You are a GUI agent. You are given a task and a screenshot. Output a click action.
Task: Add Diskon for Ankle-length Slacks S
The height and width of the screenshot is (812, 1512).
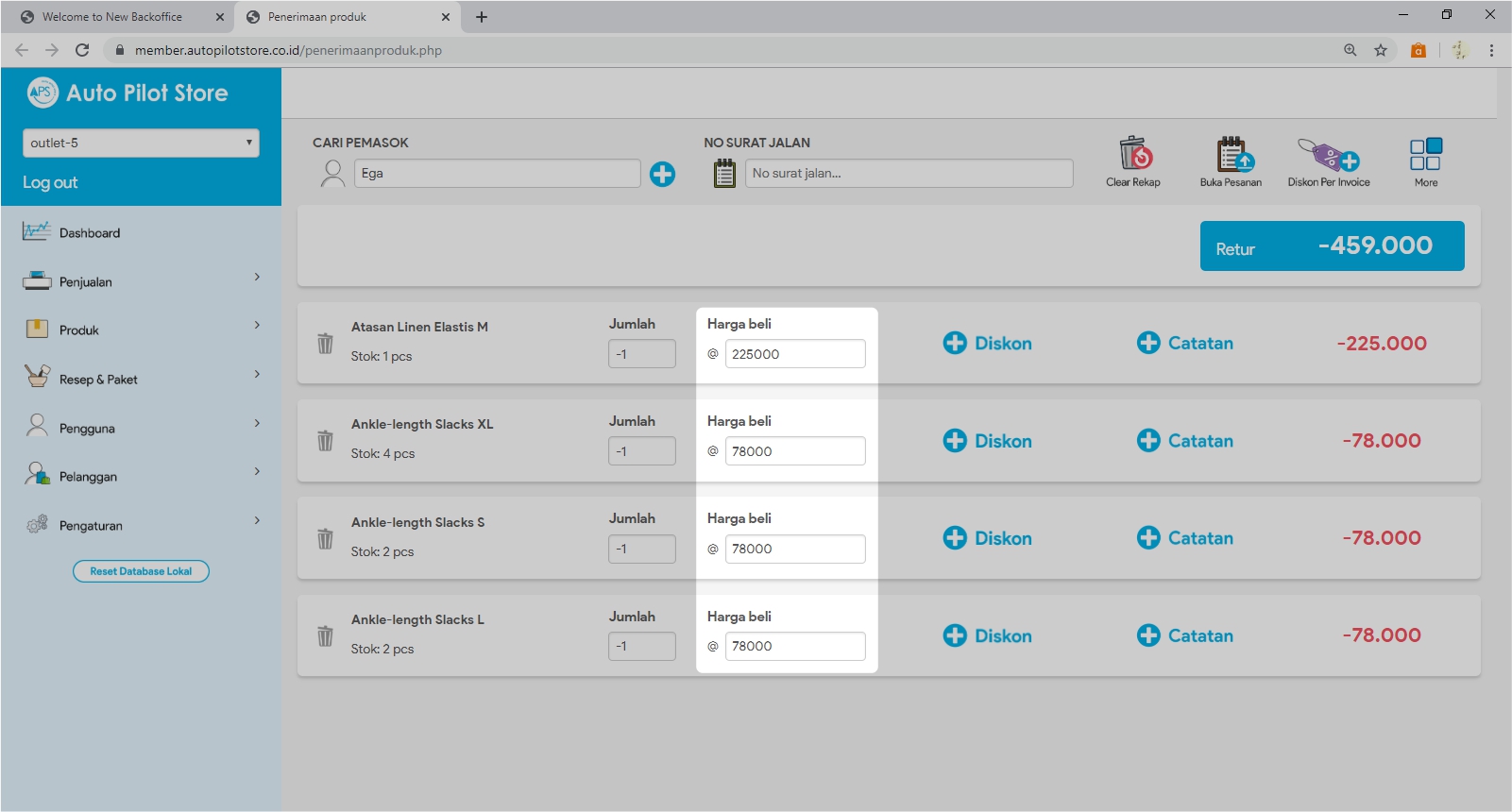tap(988, 538)
